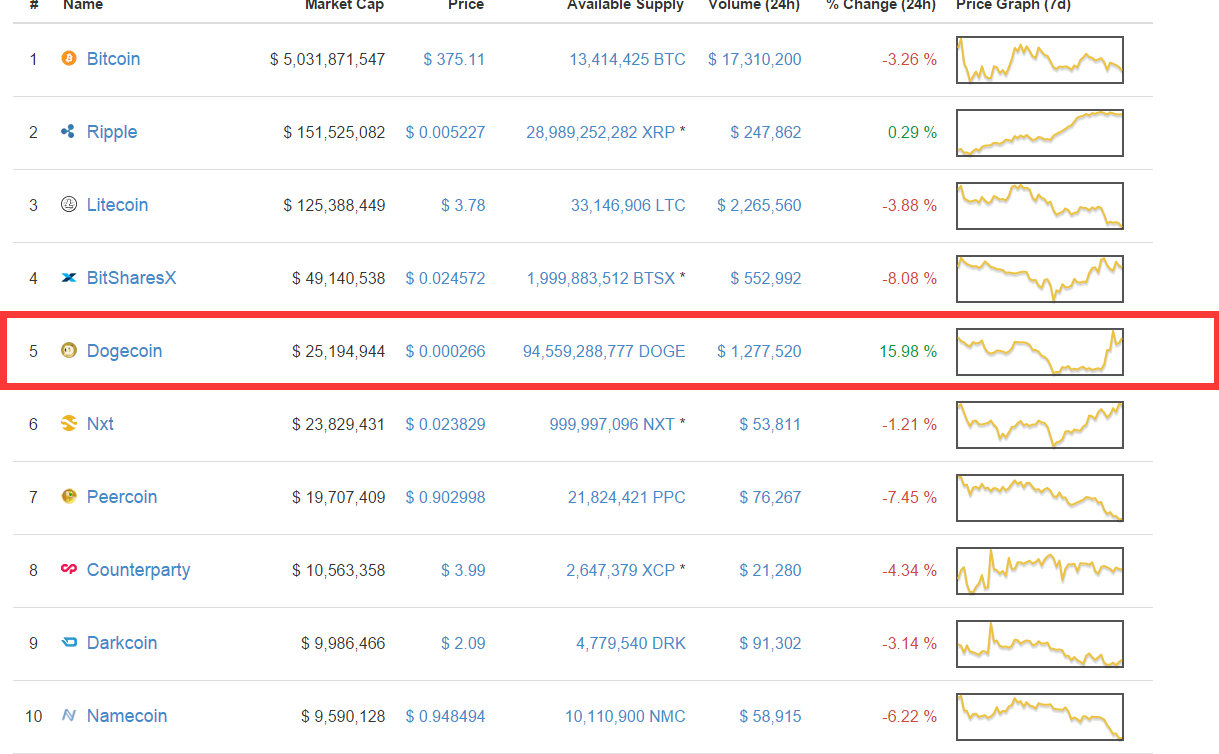Image resolution: width=1219 pixels, height=754 pixels.
Task: Open the BitSharesX name link
Action: (131, 278)
